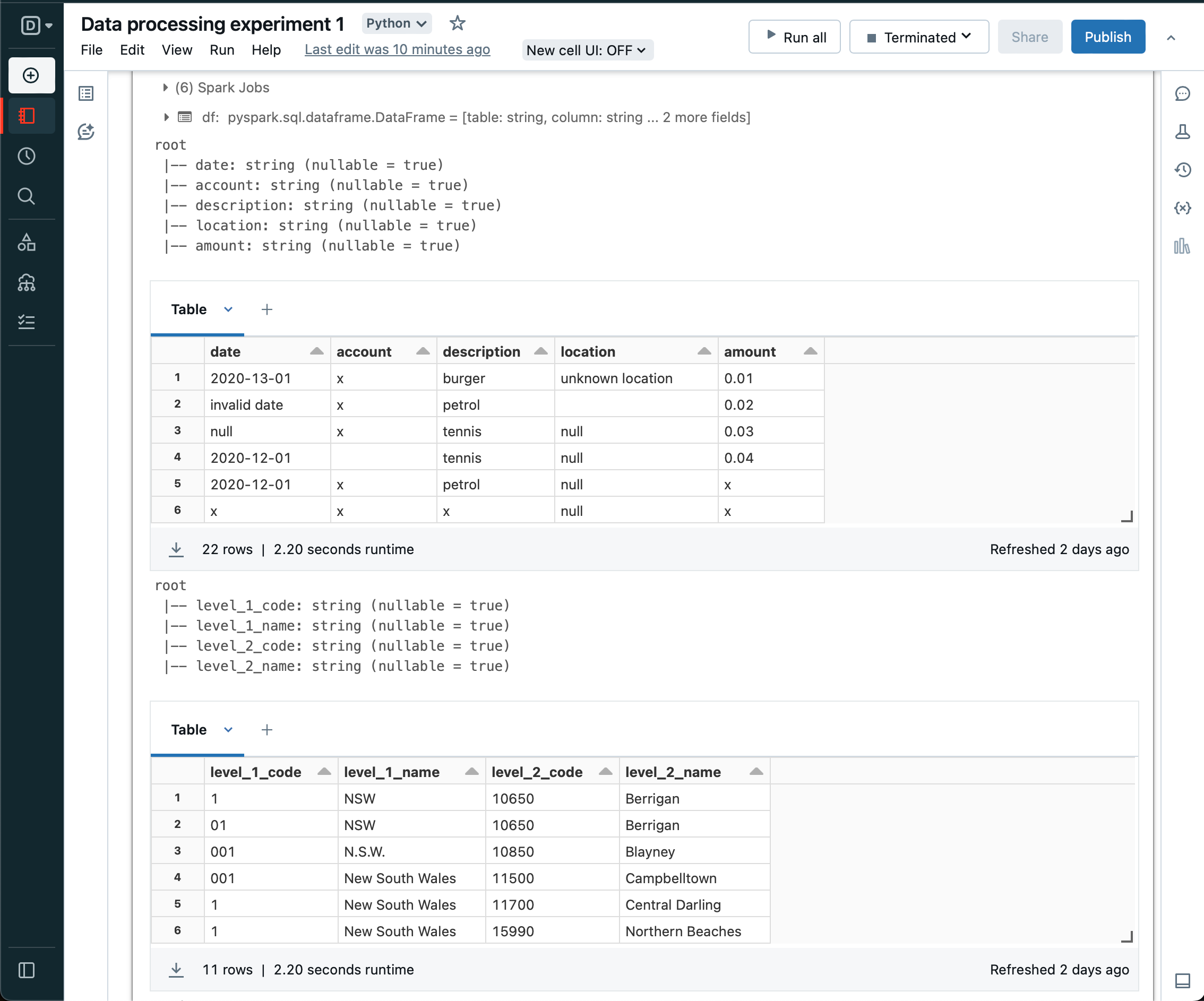The width and height of the screenshot is (1204, 1001).
Task: Open revision history icon on right
Action: click(x=1182, y=170)
